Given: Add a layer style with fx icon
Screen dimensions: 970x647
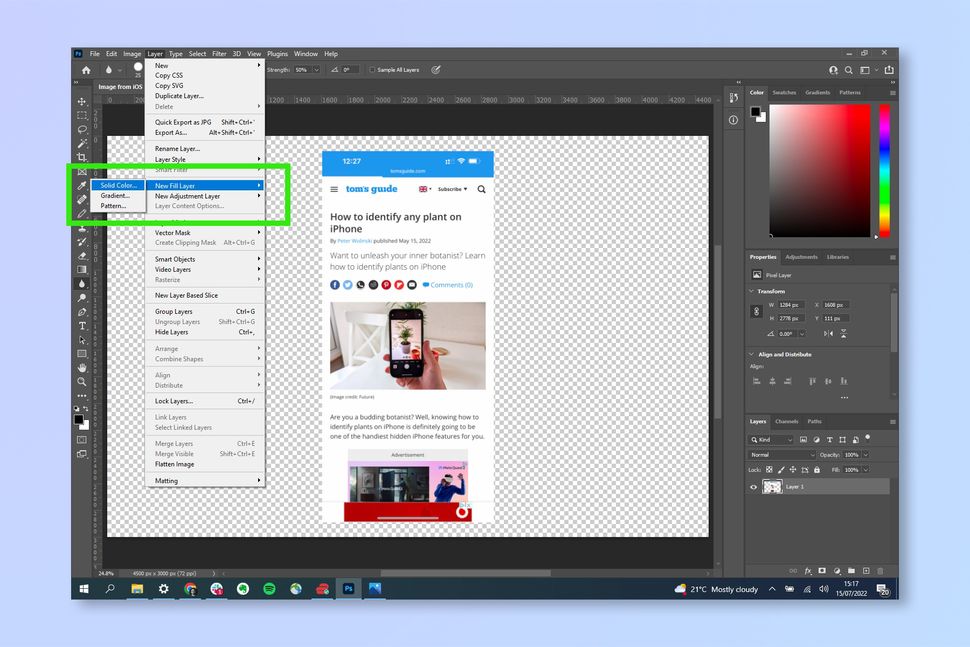Looking at the screenshot, I should pyautogui.click(x=807, y=571).
